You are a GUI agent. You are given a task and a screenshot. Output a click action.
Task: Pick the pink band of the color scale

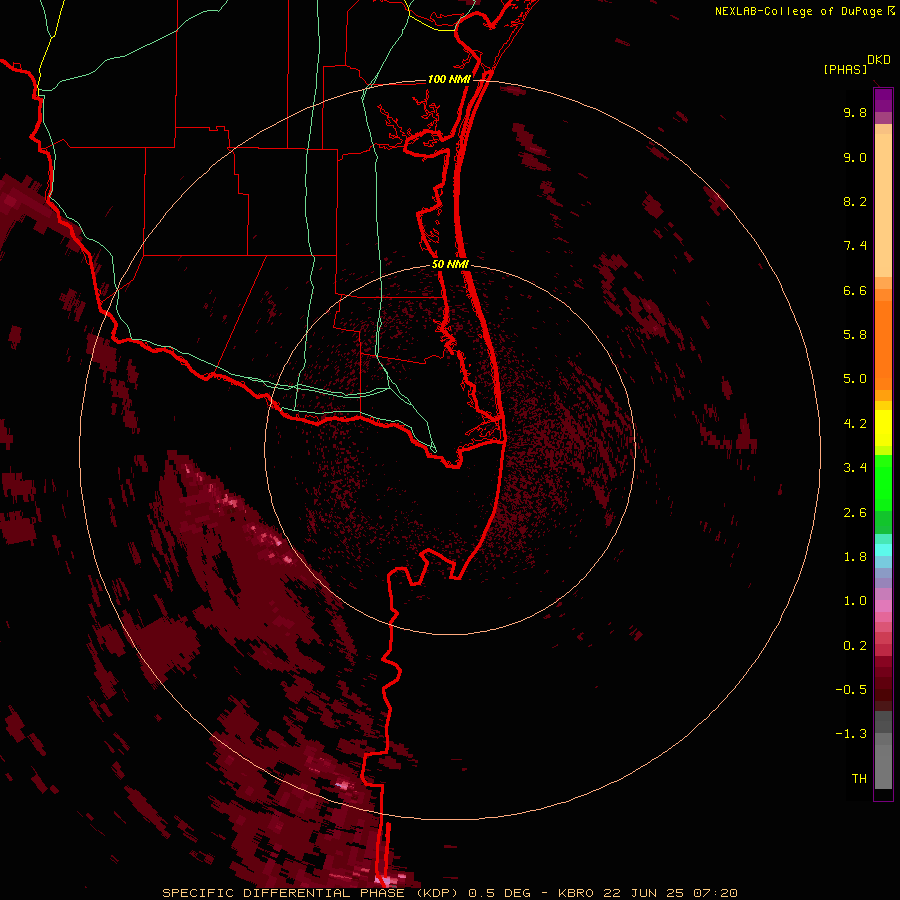coord(883,606)
